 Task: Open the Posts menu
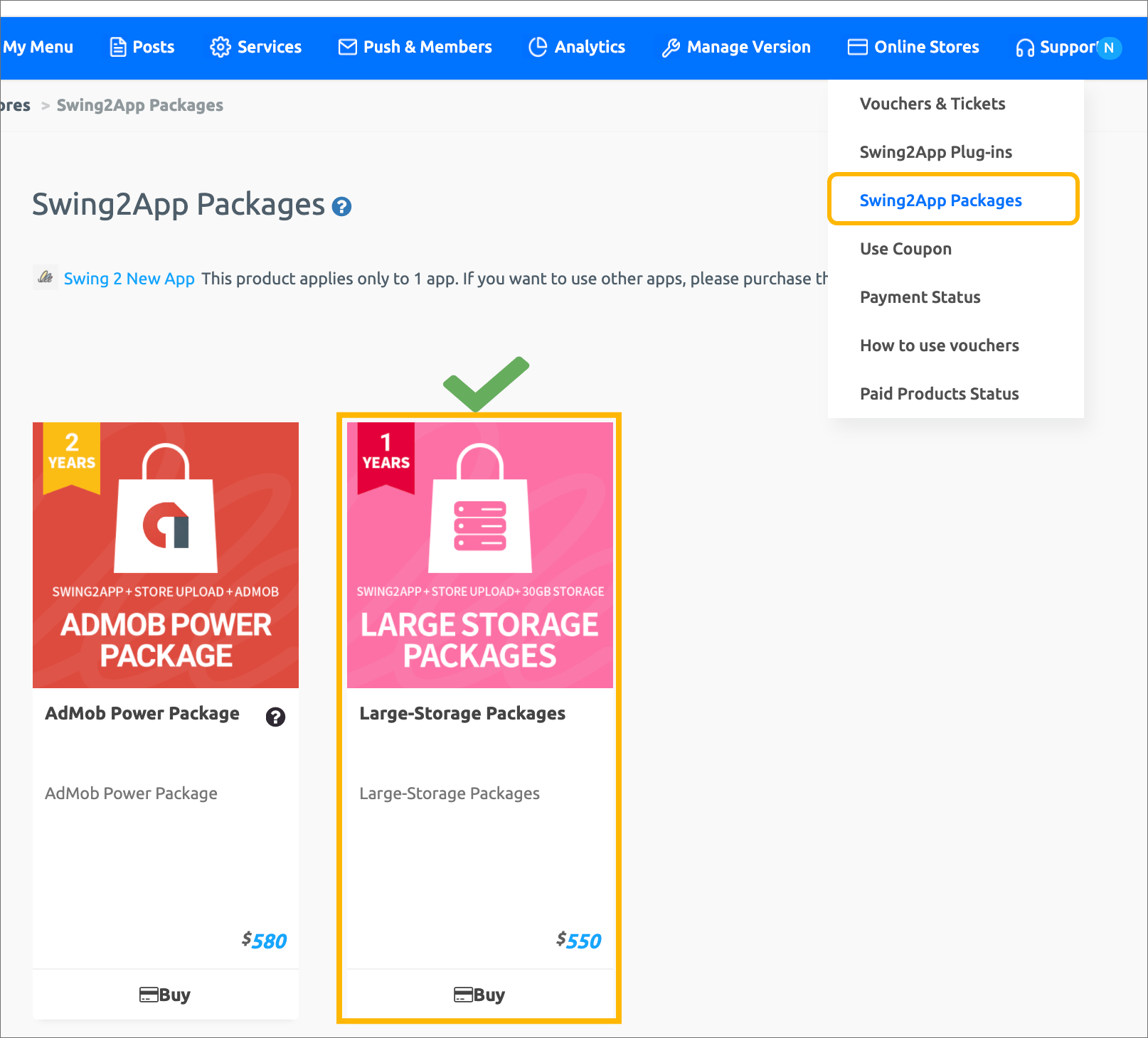[142, 47]
